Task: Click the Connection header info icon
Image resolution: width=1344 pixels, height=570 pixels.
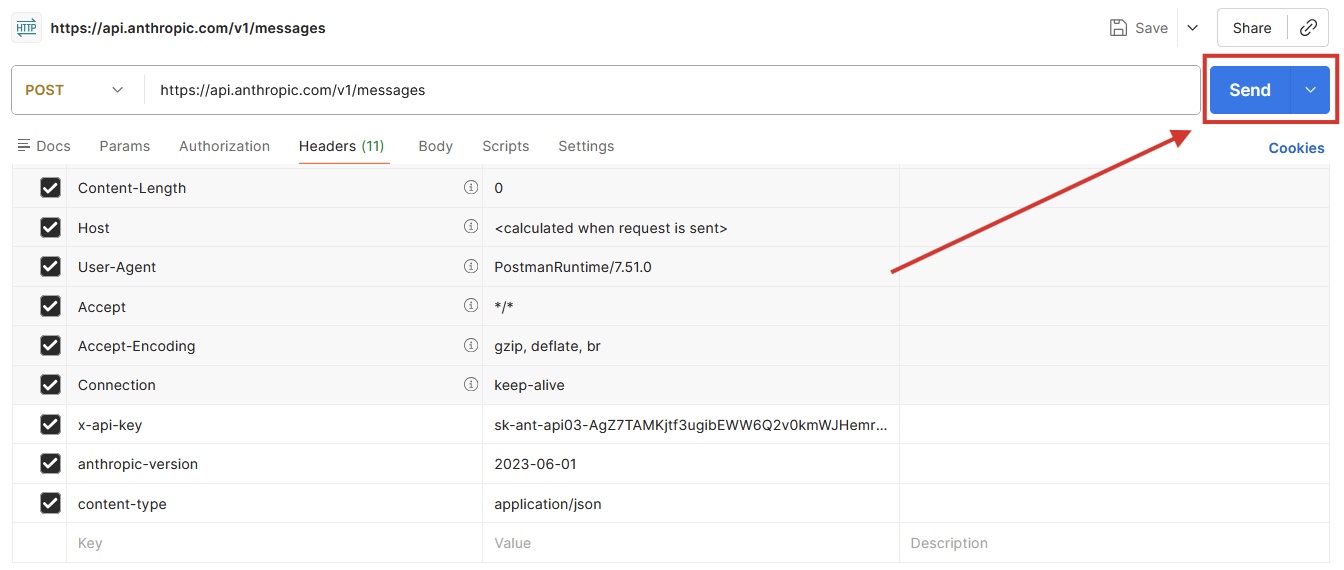Action: pos(471,385)
